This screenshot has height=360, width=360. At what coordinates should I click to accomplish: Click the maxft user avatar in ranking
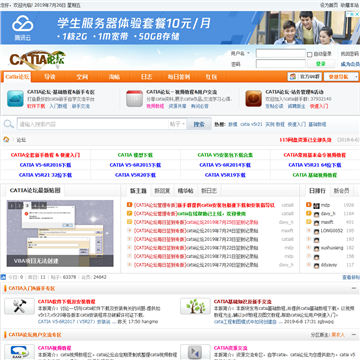point(316,222)
